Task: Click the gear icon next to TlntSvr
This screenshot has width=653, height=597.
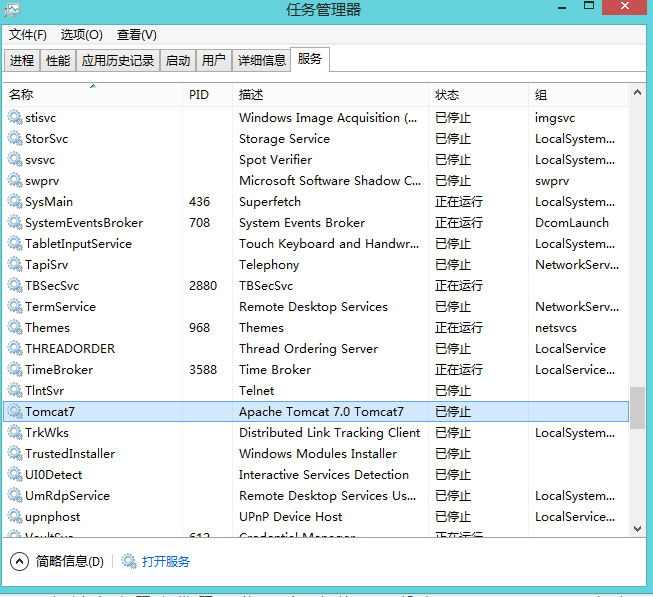Action: pos(14,391)
